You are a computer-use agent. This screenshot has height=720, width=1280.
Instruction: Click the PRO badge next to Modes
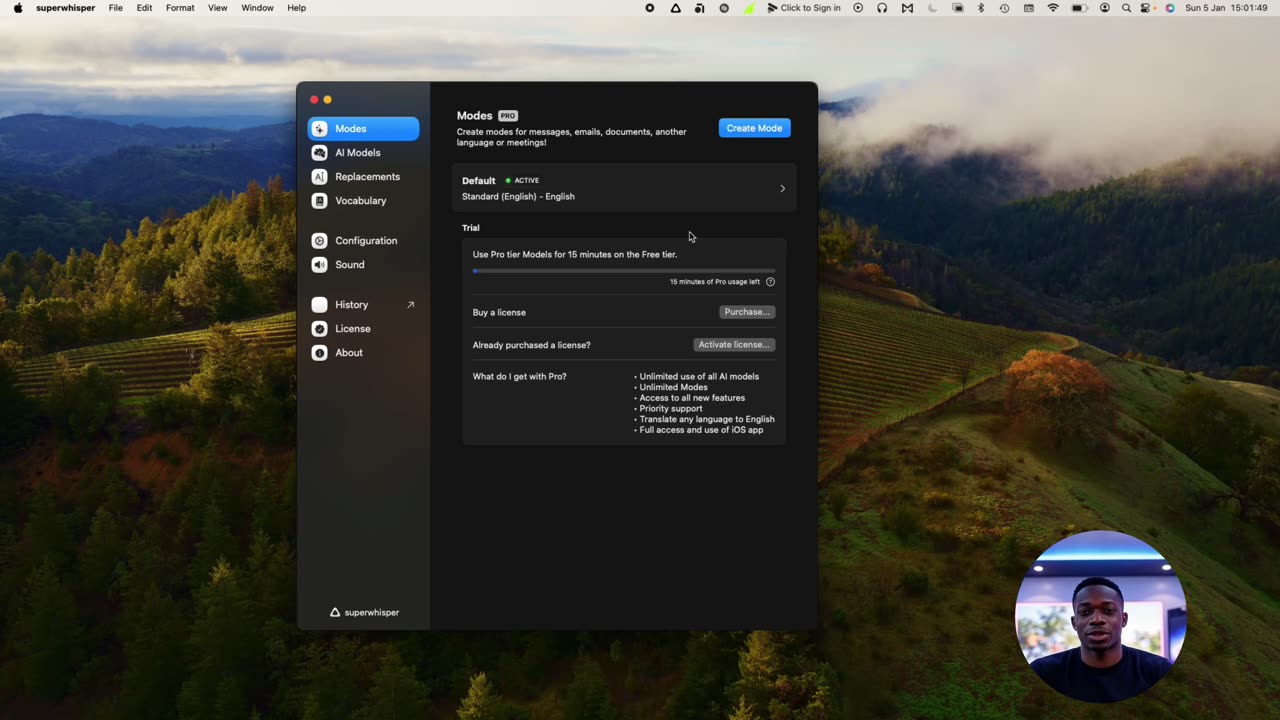pyautogui.click(x=508, y=116)
